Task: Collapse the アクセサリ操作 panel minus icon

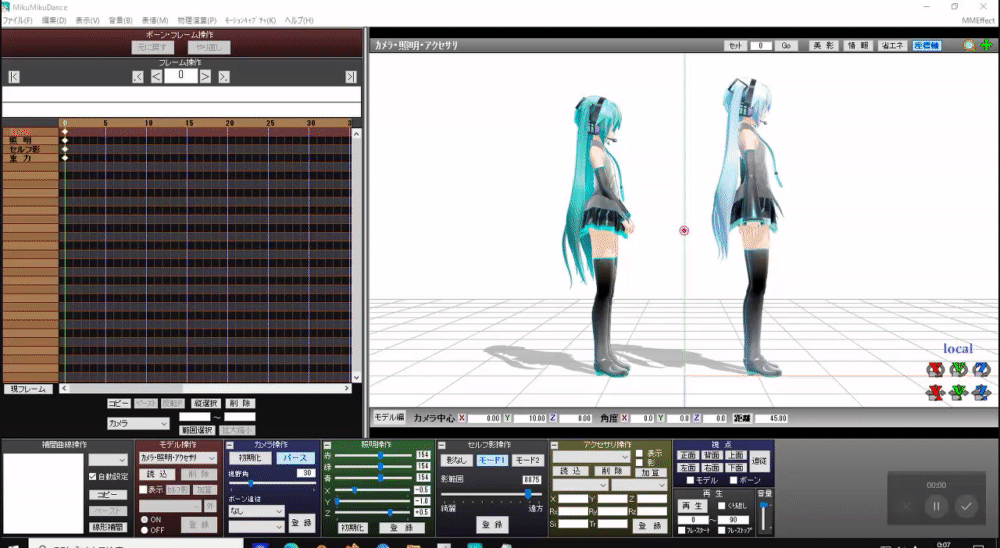Action: pos(554,445)
